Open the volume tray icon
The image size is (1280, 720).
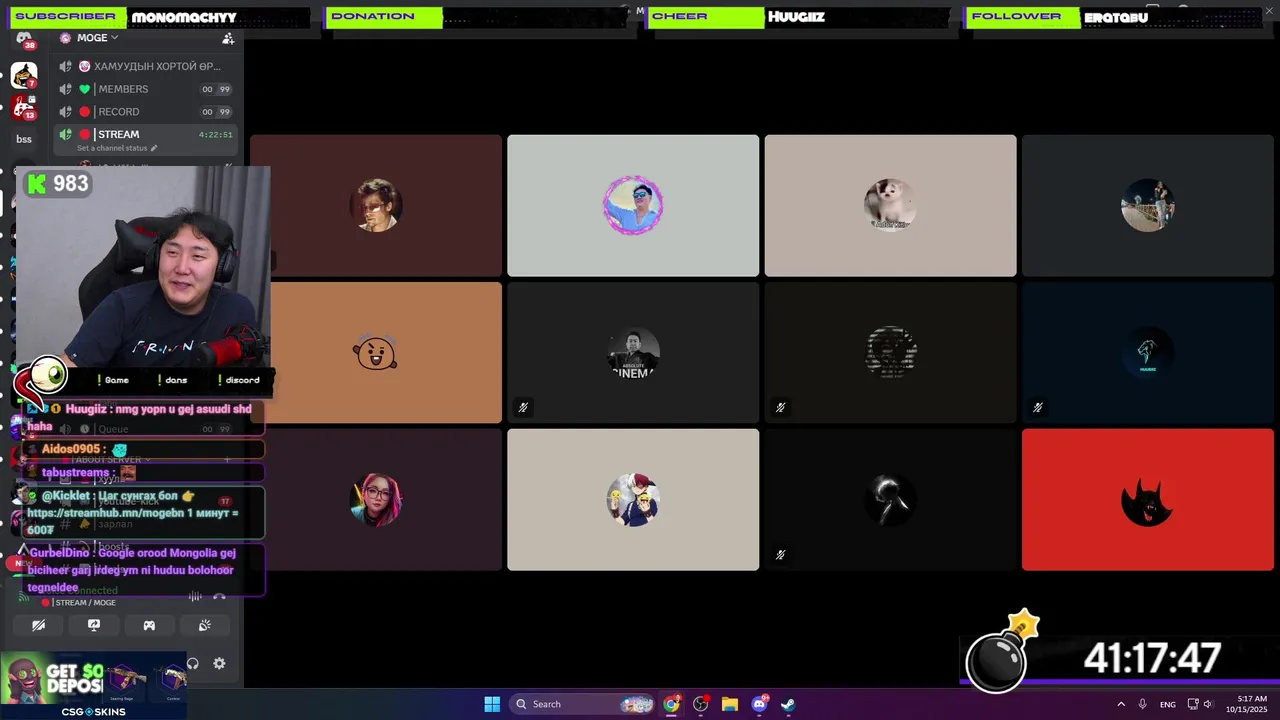click(1208, 704)
